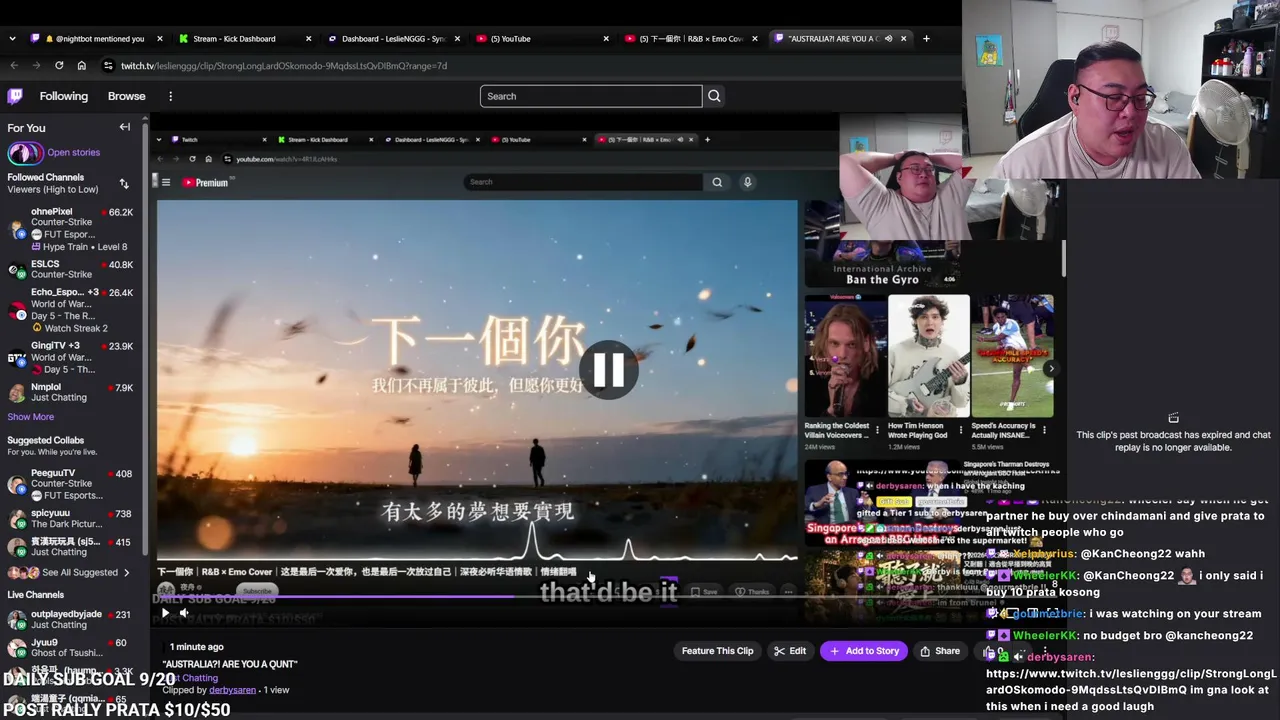This screenshot has height=720, width=1280.
Task: Close the (5) YouTube tab
Action: 606,39
